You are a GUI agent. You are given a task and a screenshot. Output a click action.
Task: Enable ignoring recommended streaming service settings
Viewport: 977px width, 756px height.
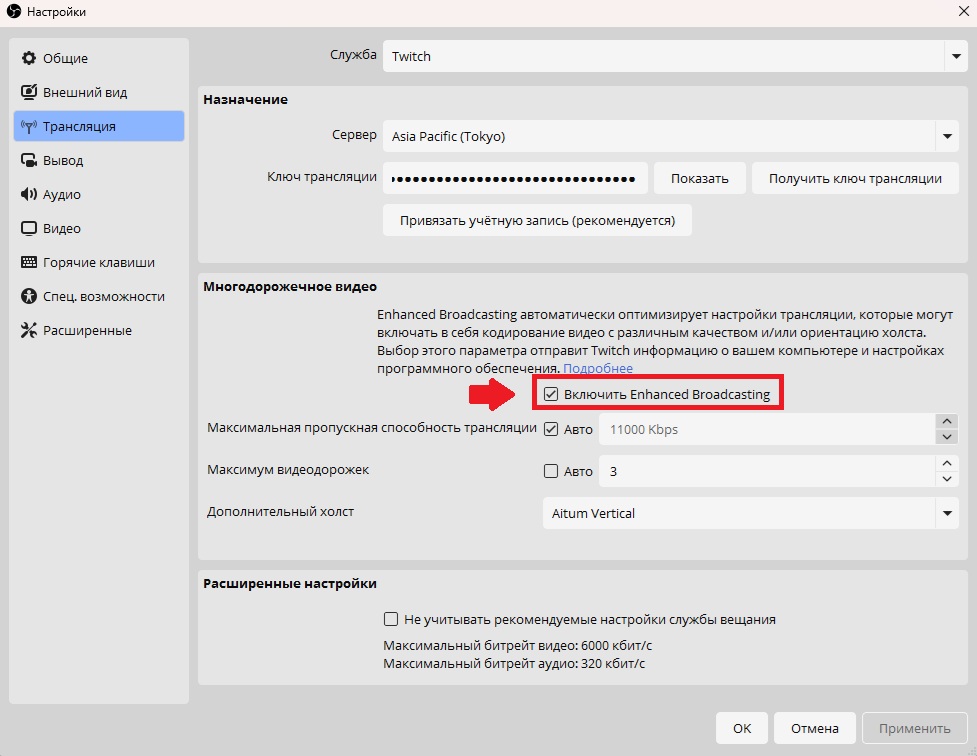(x=391, y=619)
